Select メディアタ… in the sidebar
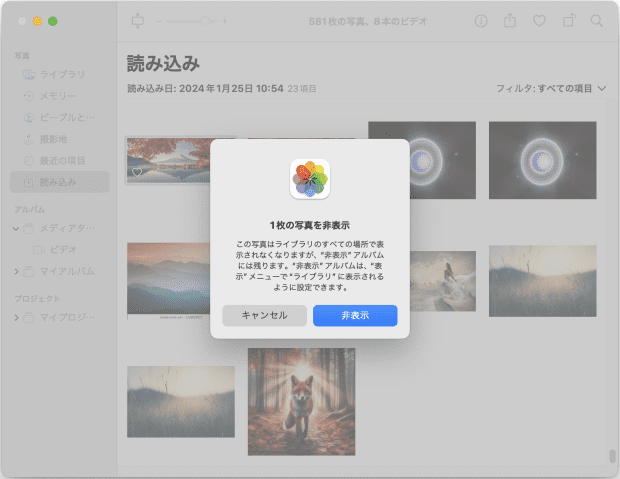620x479 pixels. (x=60, y=228)
